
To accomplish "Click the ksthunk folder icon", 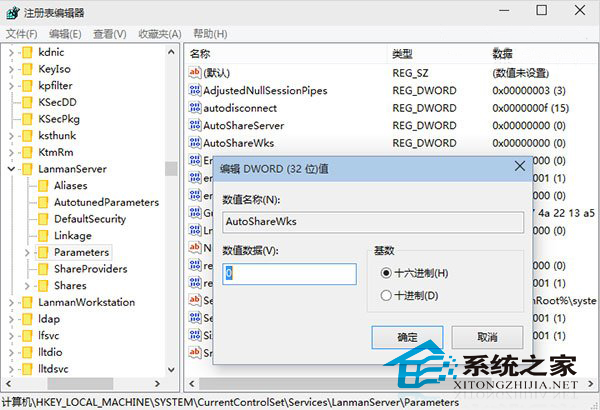I will [27, 136].
